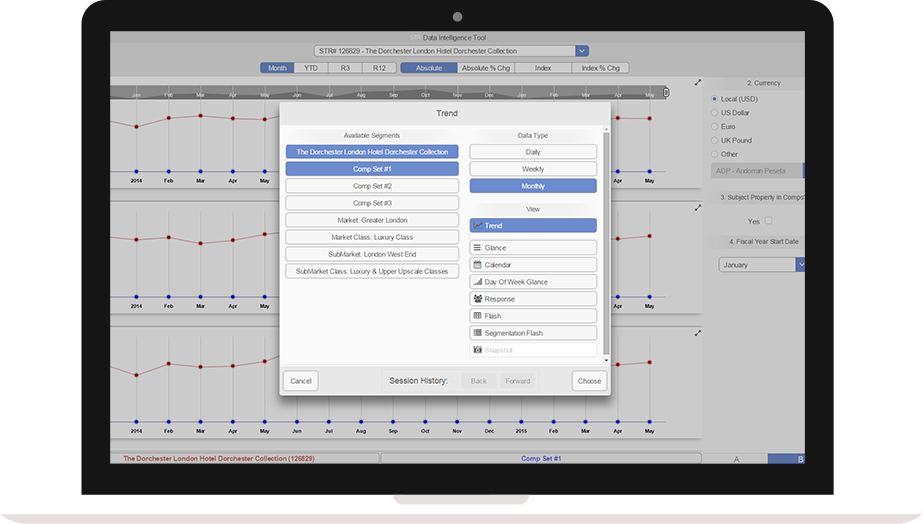923x524 pixels.
Task: Open ADP - Andorran Peseta currency dropdown
Action: 758,171
